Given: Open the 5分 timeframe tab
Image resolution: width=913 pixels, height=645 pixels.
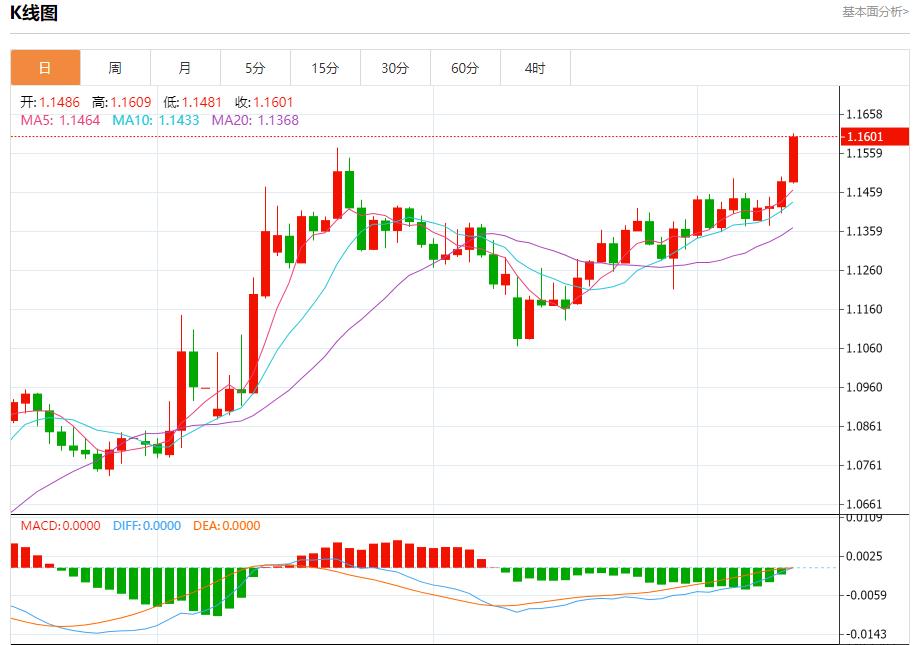Looking at the screenshot, I should [255, 68].
